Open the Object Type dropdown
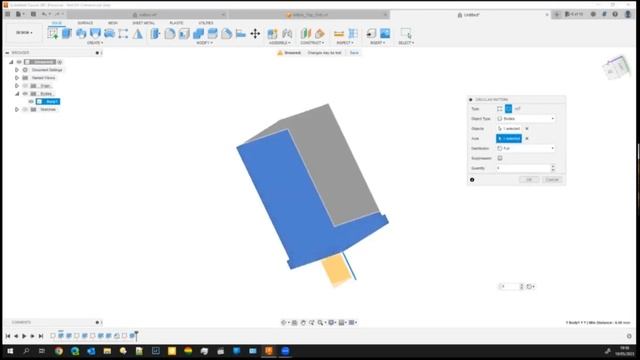Viewport: 640px width, 360px height. (x=526, y=119)
